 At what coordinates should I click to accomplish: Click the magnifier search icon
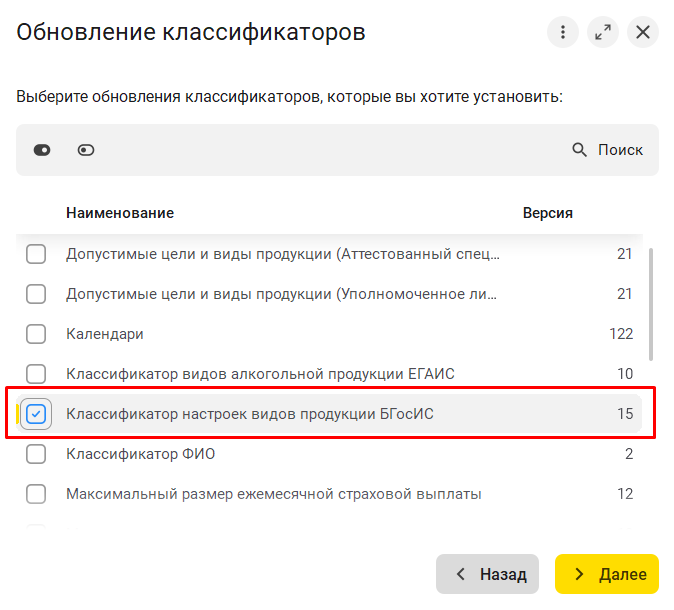point(579,150)
